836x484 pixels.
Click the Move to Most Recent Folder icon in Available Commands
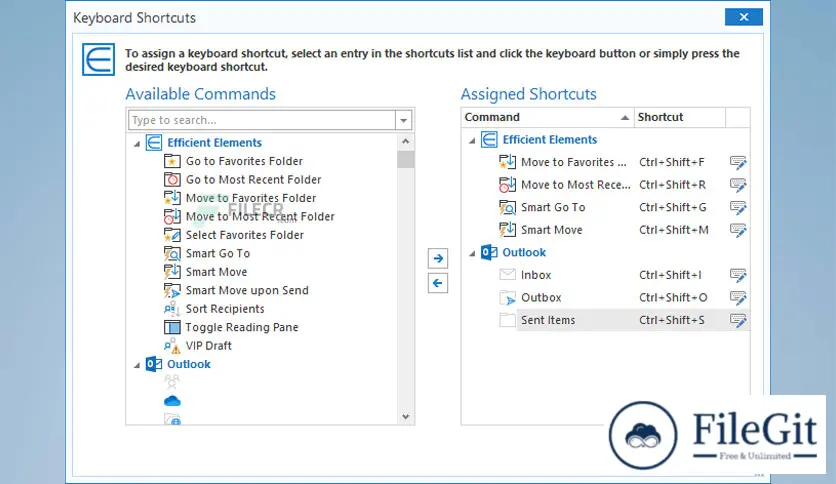tap(172, 216)
